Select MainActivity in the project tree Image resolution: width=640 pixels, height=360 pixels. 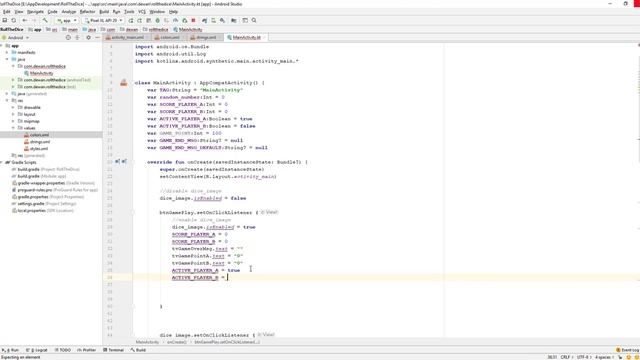41,73
